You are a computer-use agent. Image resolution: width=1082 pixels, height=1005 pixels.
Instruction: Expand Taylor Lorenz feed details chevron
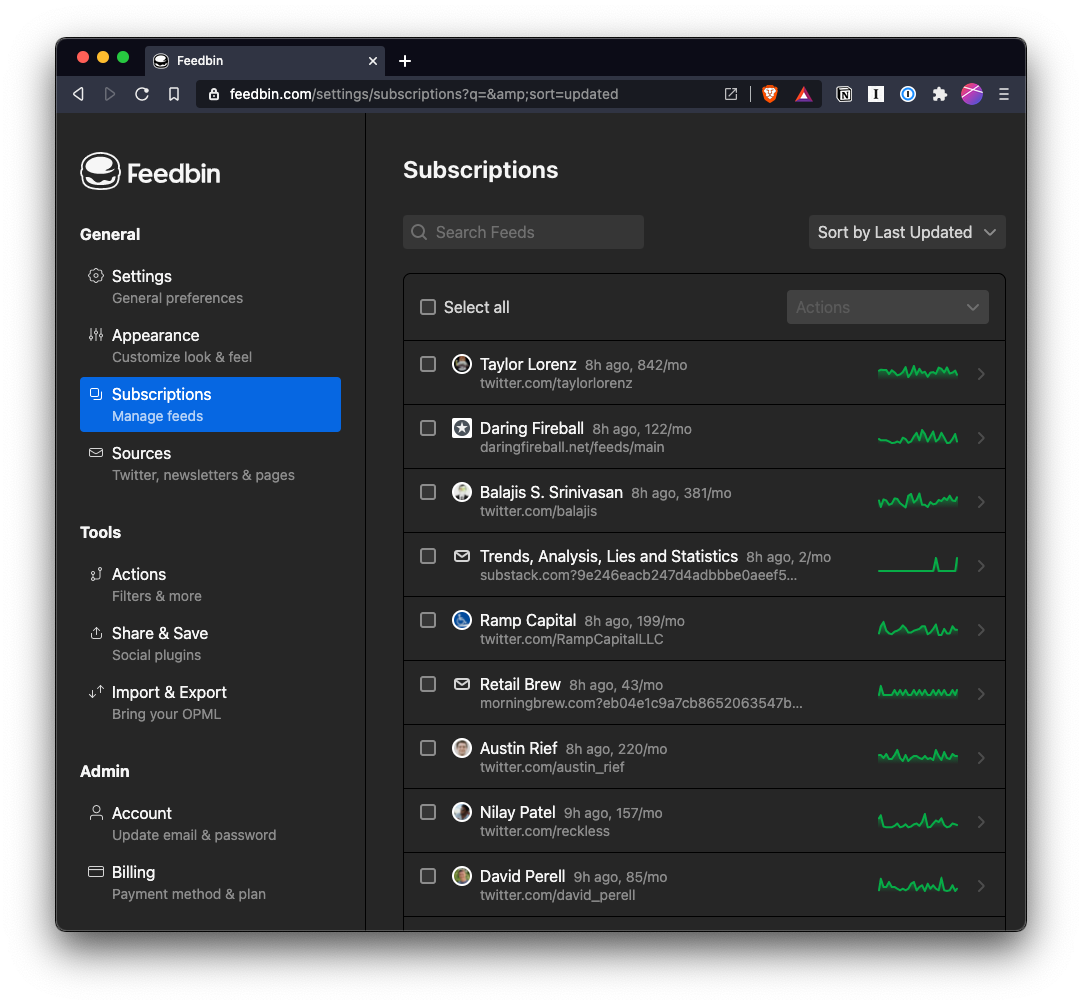tap(981, 373)
